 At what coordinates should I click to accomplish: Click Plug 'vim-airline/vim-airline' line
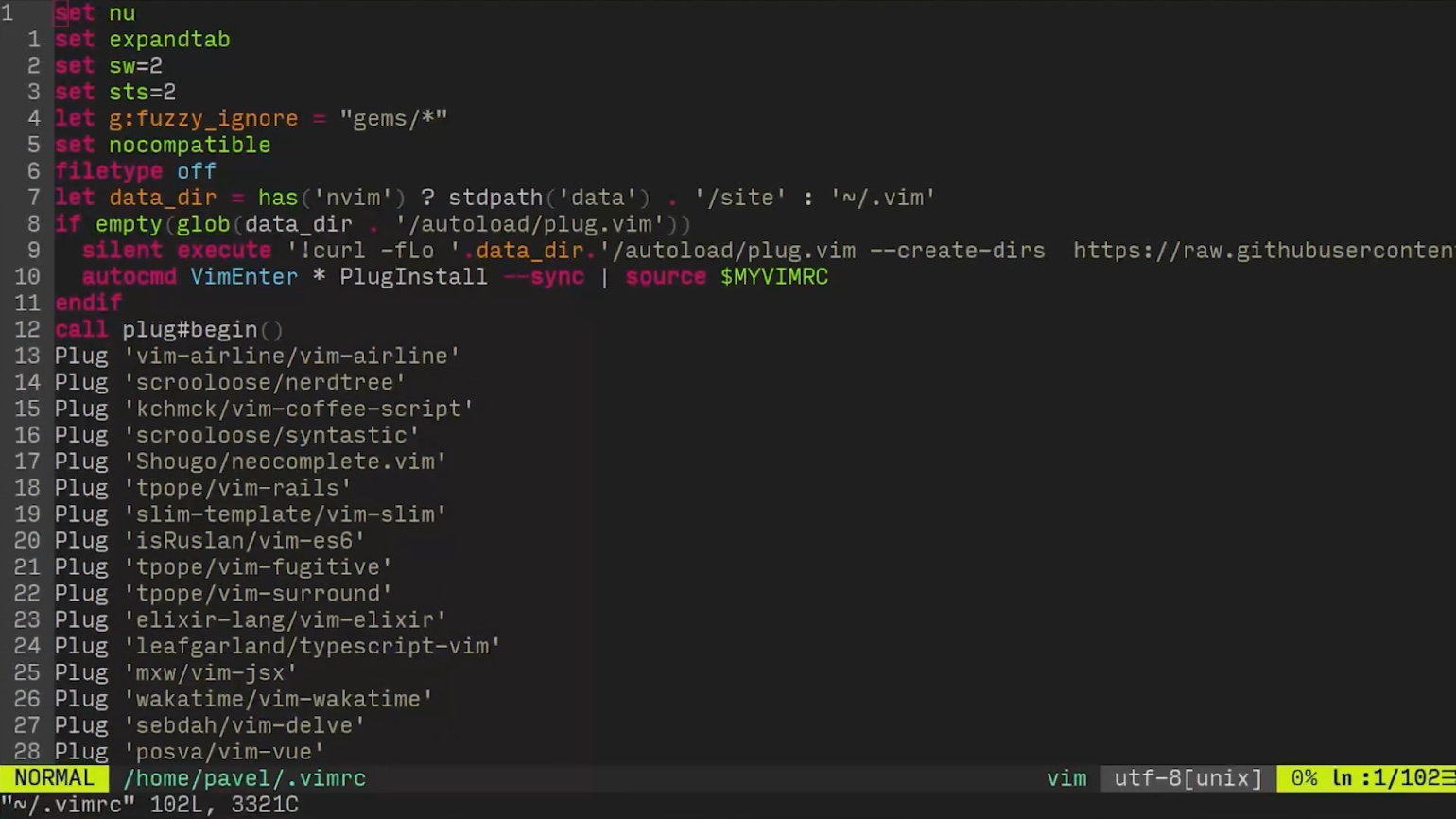point(257,357)
